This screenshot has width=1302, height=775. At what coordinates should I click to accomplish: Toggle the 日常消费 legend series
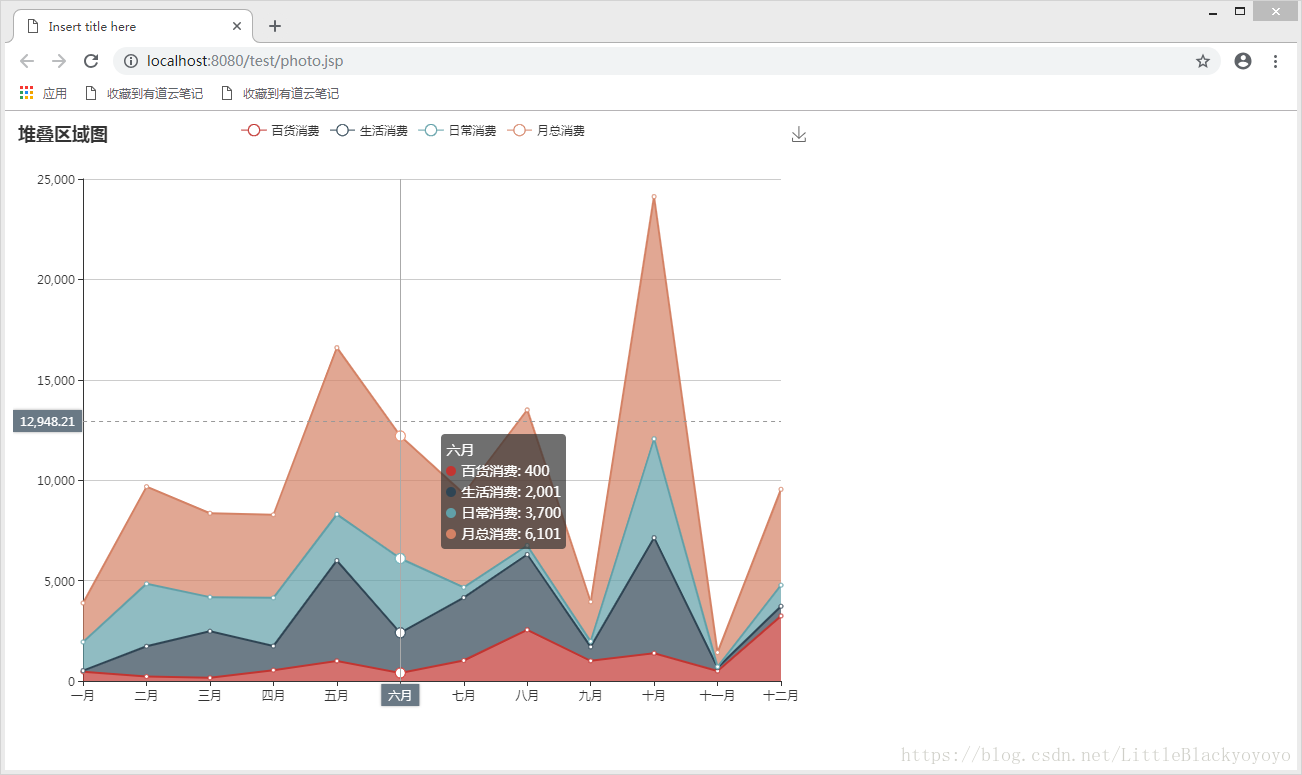[x=457, y=131]
